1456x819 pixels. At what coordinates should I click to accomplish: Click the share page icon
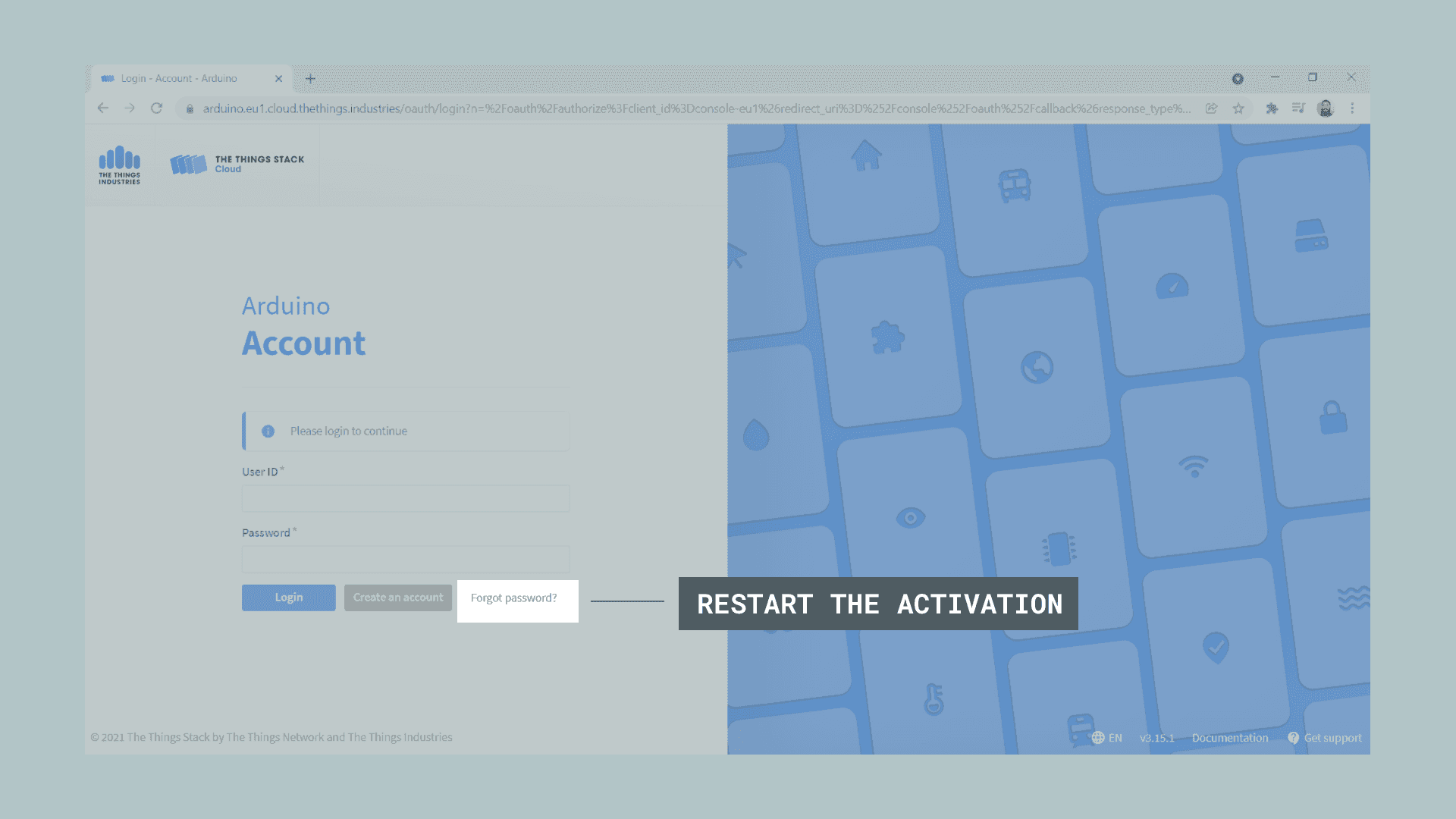point(1211,108)
